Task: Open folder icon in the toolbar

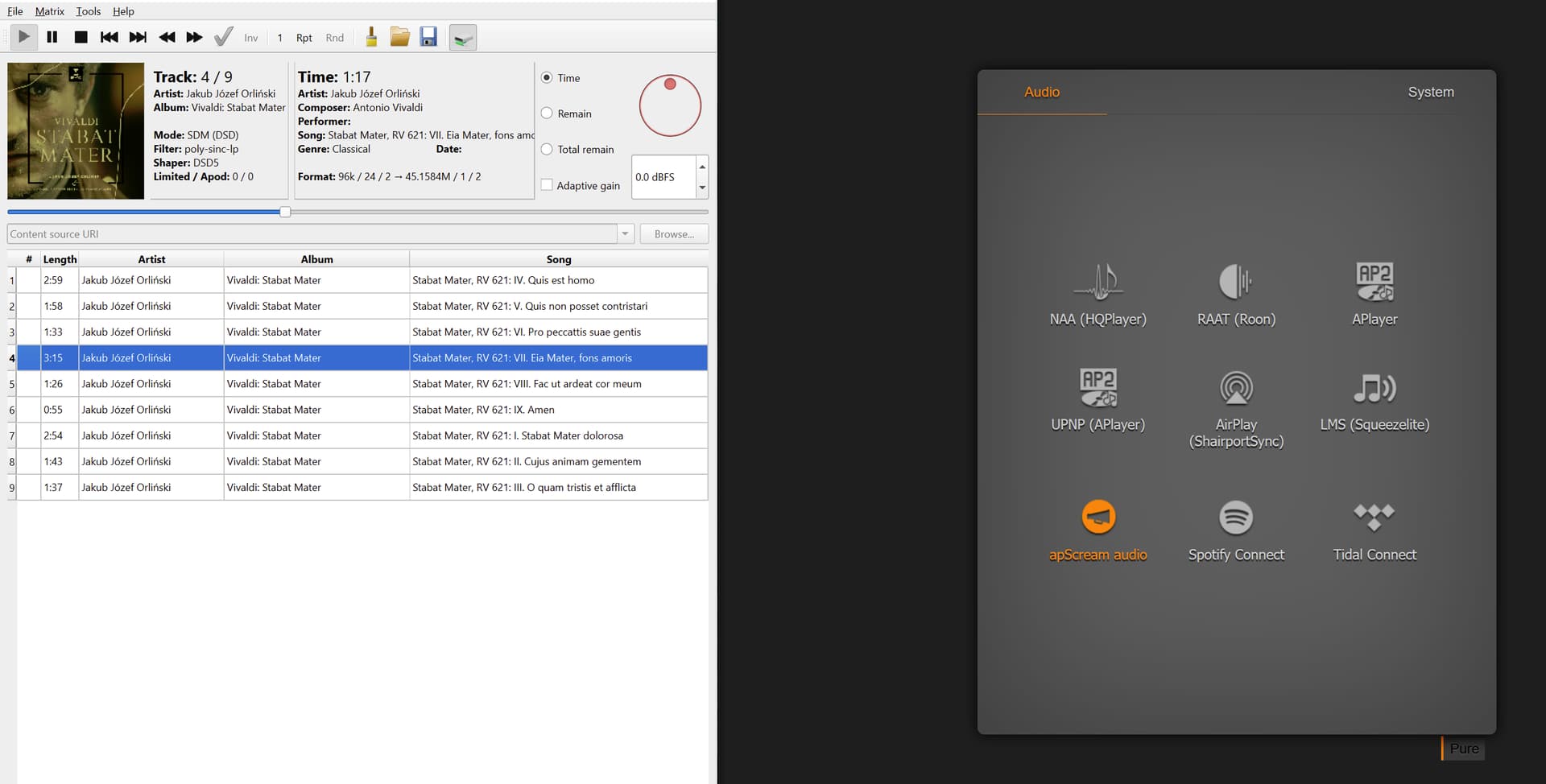Action: [399, 37]
